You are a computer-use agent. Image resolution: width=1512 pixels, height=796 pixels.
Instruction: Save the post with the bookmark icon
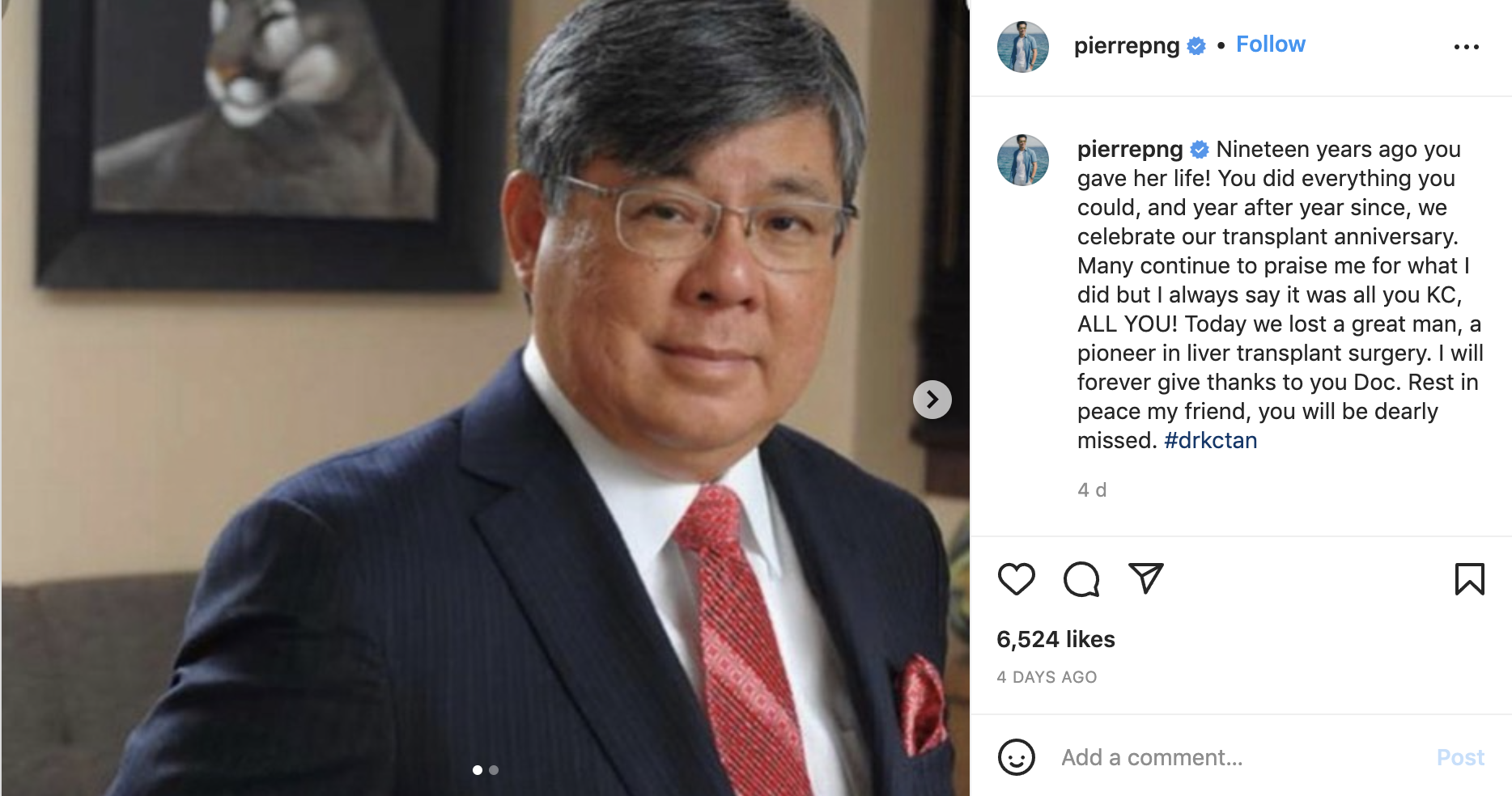pos(1469,579)
